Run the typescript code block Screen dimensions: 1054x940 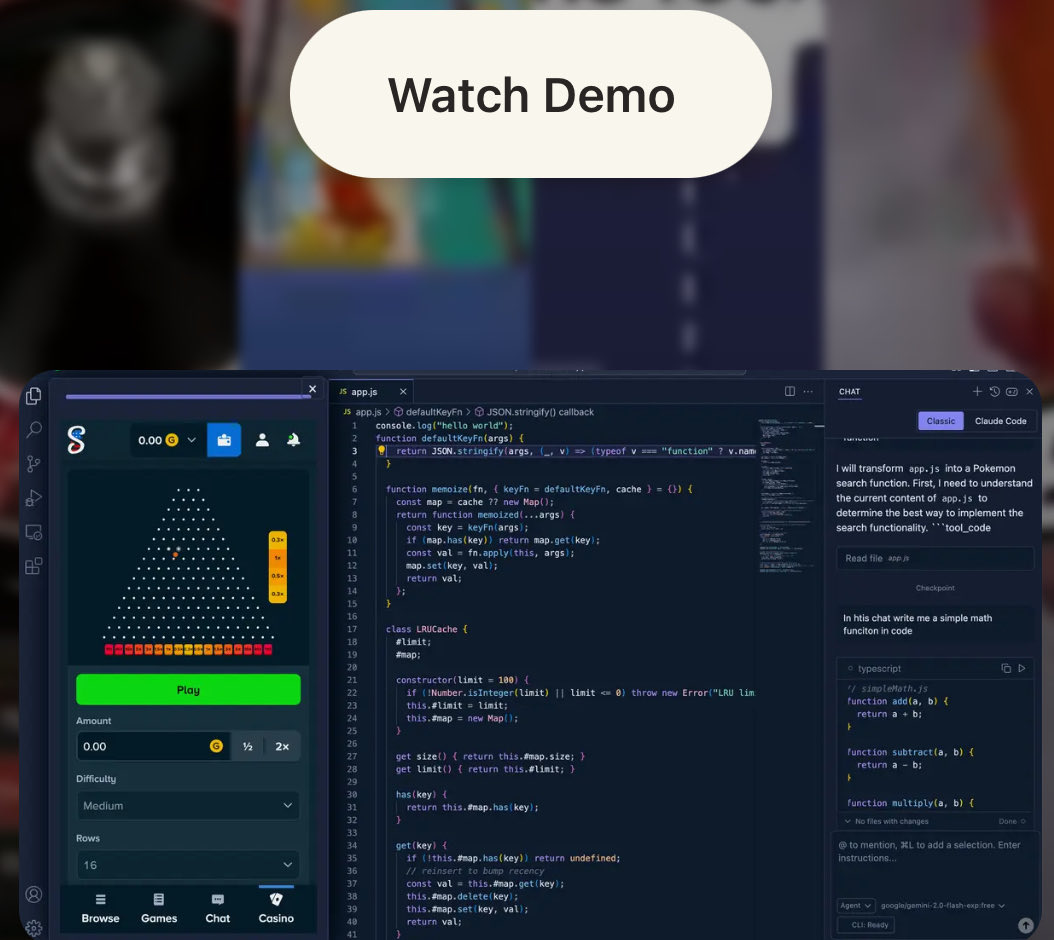[x=1022, y=668]
